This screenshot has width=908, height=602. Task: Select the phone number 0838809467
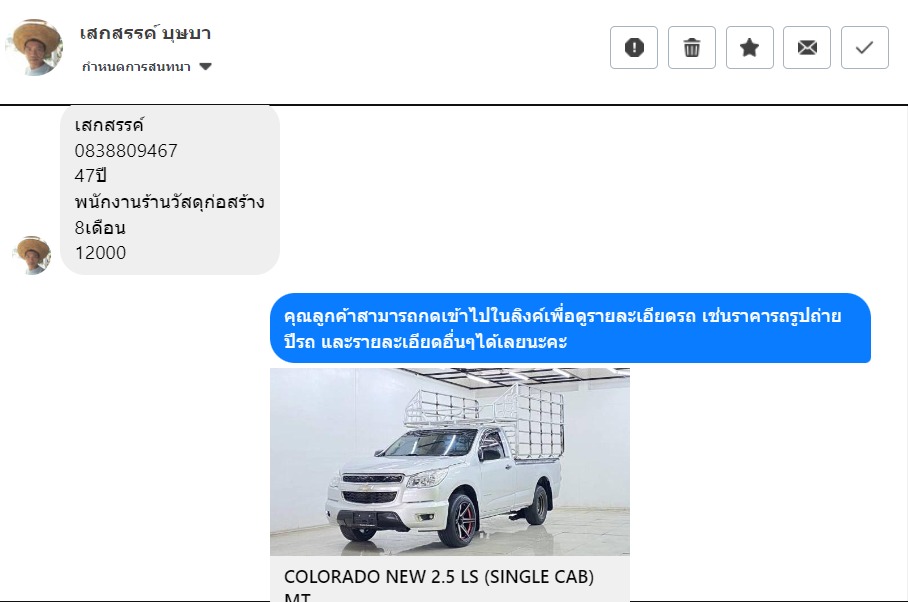coord(126,150)
